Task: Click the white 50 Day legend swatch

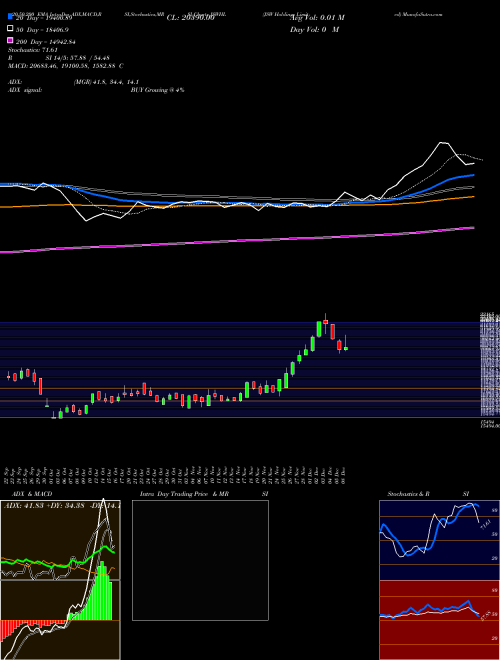Action: pos(10,29)
